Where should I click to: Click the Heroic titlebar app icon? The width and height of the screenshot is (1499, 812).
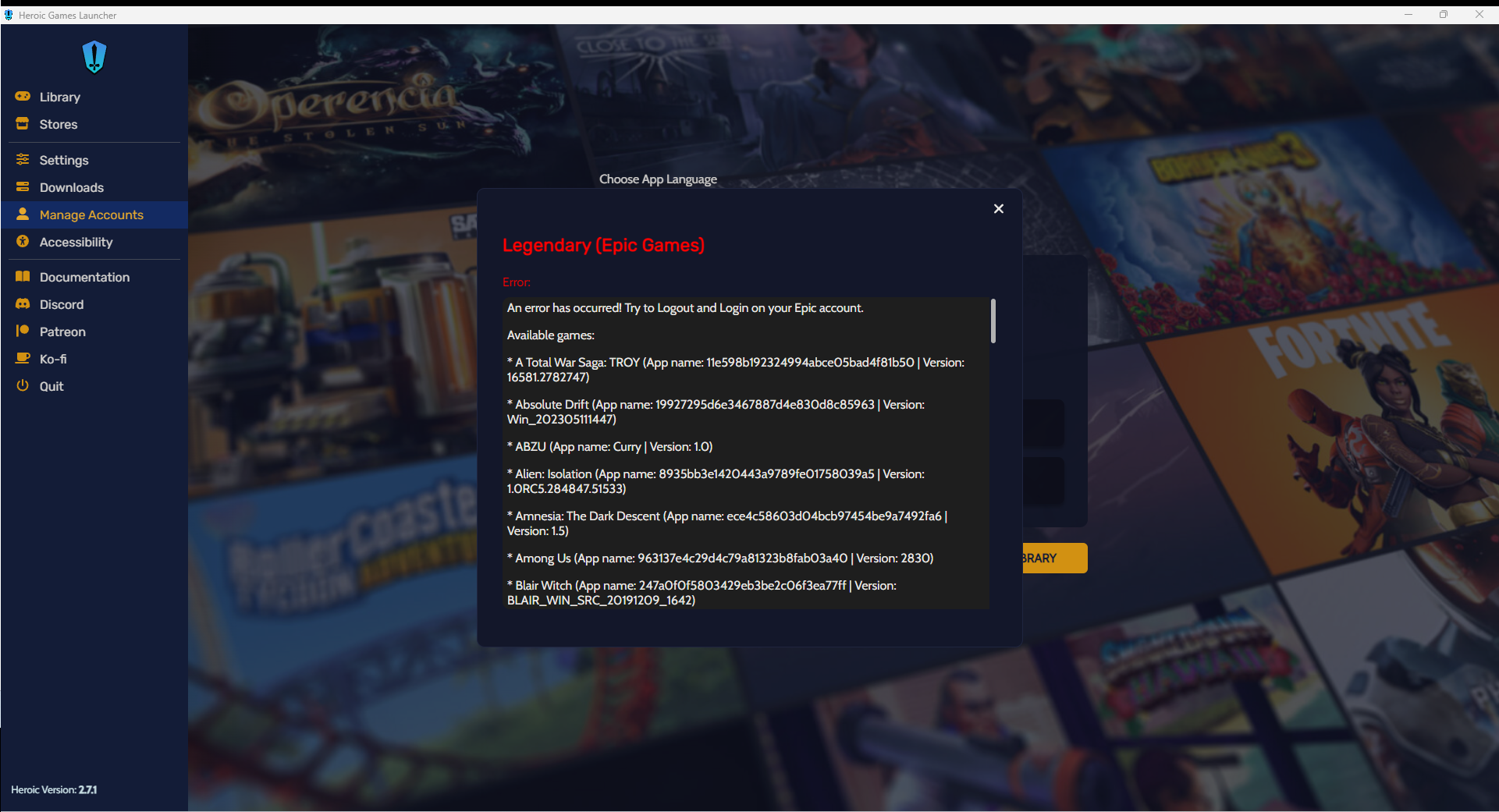[x=9, y=14]
